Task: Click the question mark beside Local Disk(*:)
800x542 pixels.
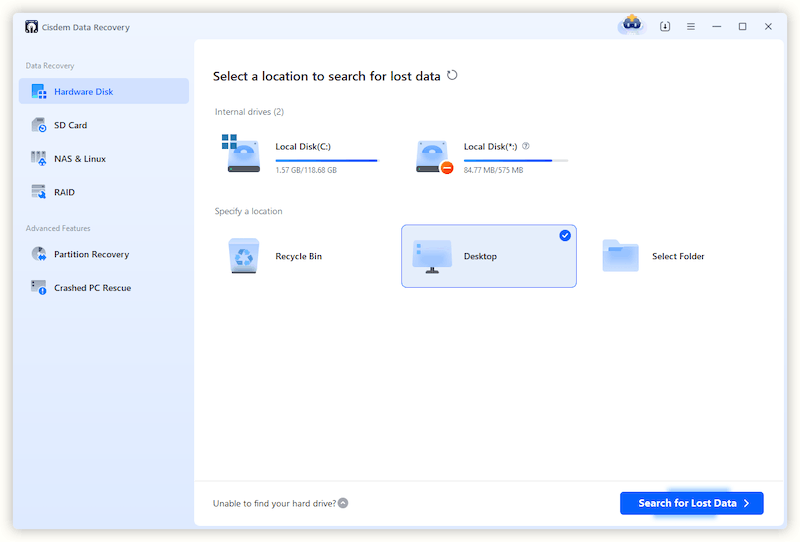Action: click(x=526, y=146)
